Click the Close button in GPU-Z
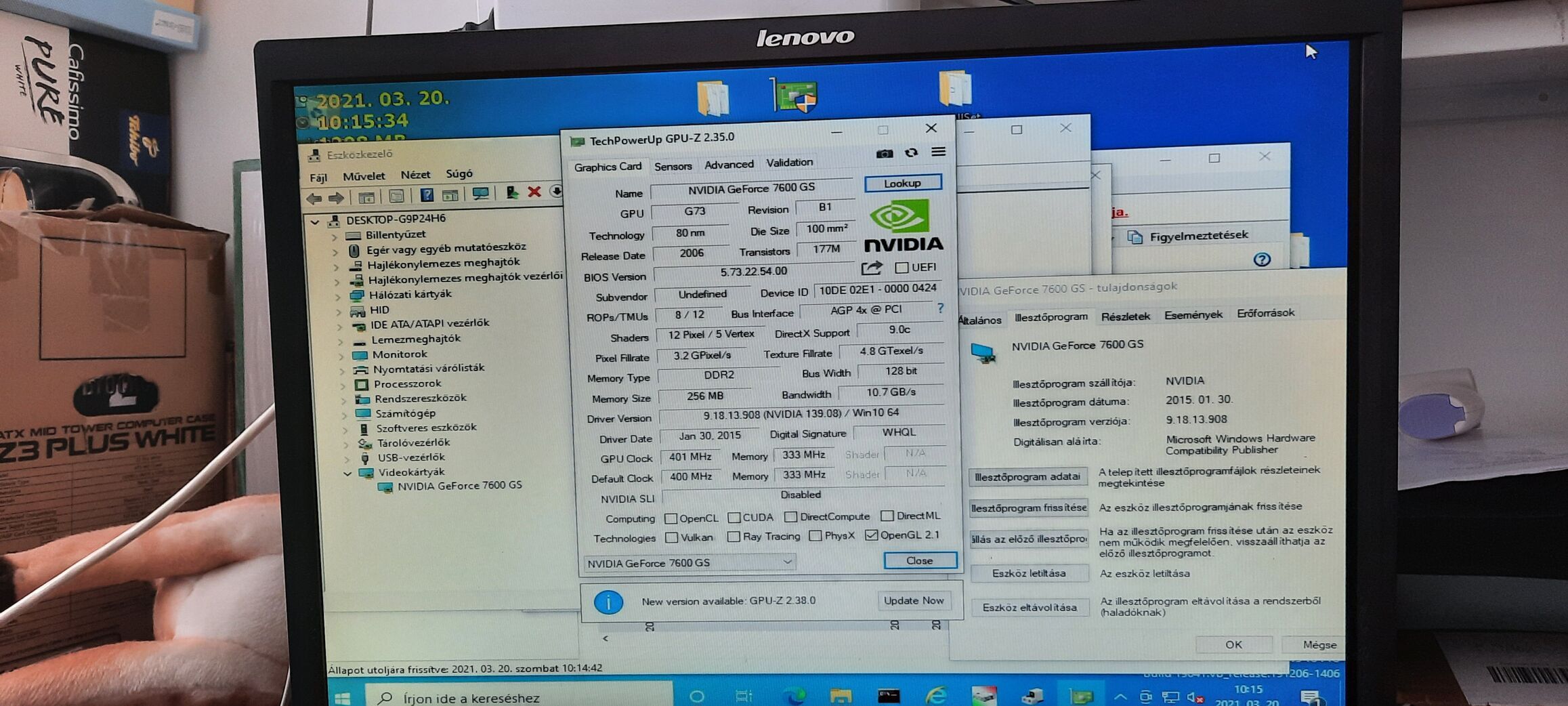Image resolution: width=1568 pixels, height=706 pixels. [920, 560]
